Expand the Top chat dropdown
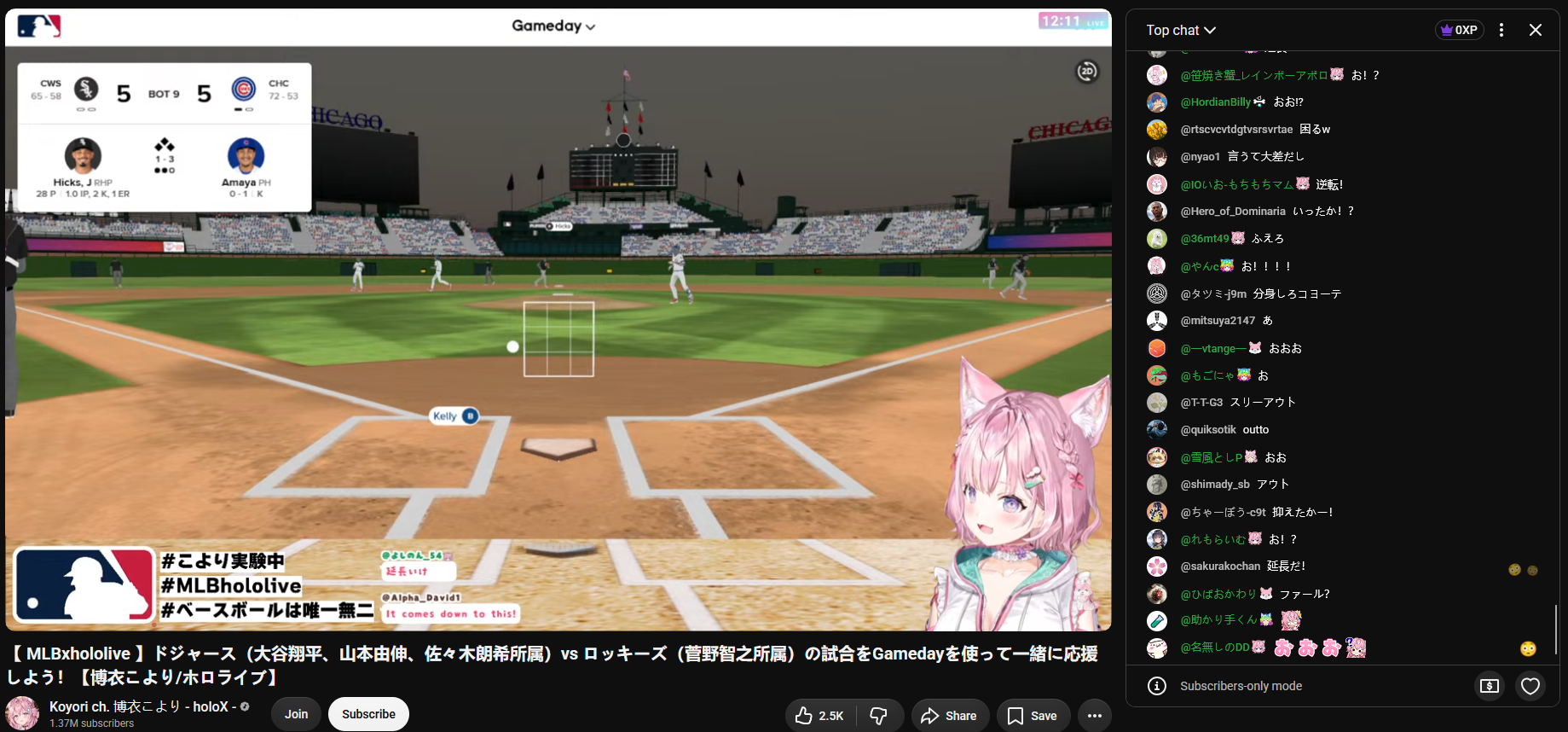 click(x=1181, y=30)
